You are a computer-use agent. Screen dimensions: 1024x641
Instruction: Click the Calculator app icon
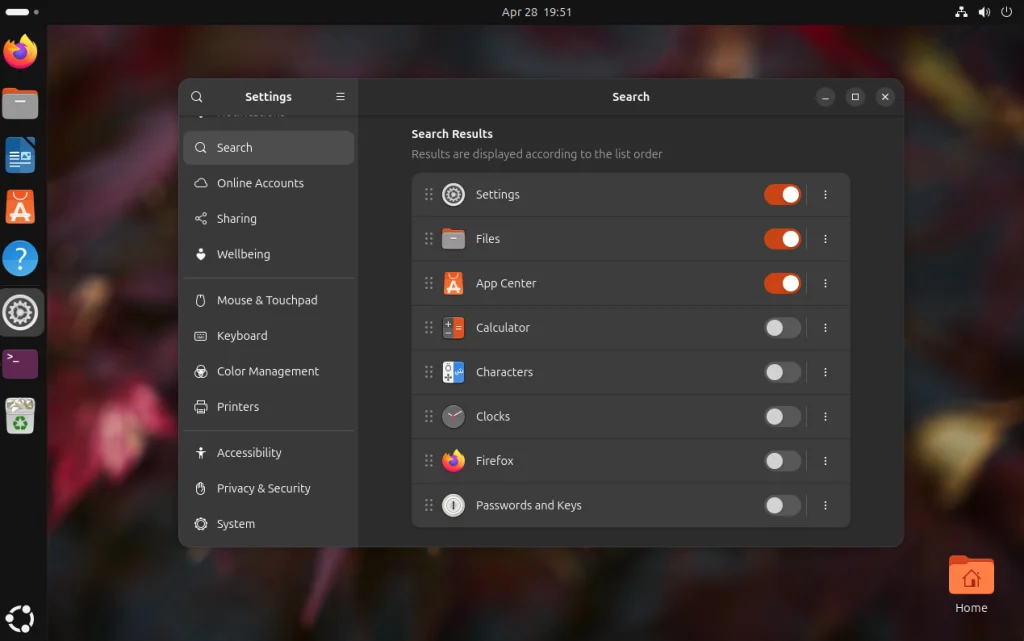[453, 328]
